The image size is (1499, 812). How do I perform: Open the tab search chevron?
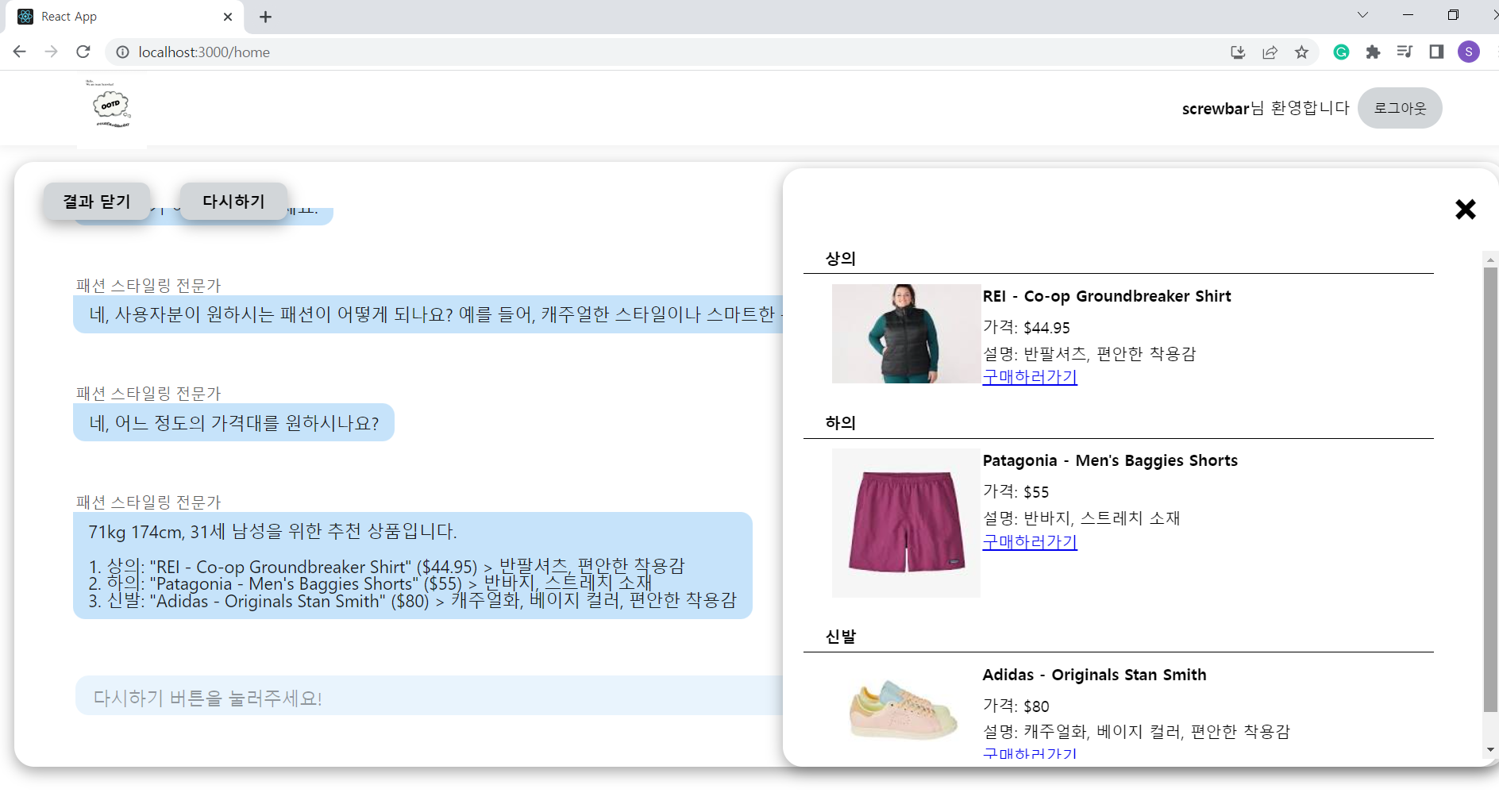click(1362, 15)
